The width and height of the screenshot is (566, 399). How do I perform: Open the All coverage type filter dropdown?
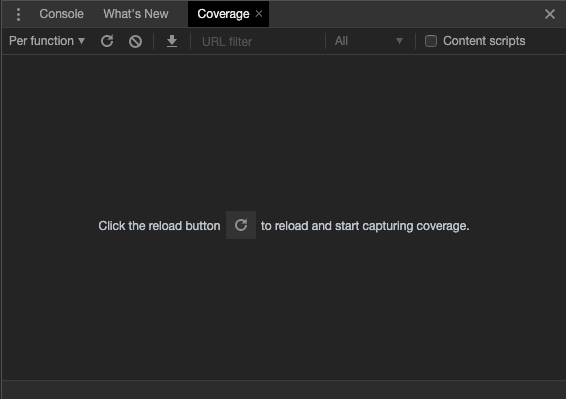pyautogui.click(x=369, y=41)
